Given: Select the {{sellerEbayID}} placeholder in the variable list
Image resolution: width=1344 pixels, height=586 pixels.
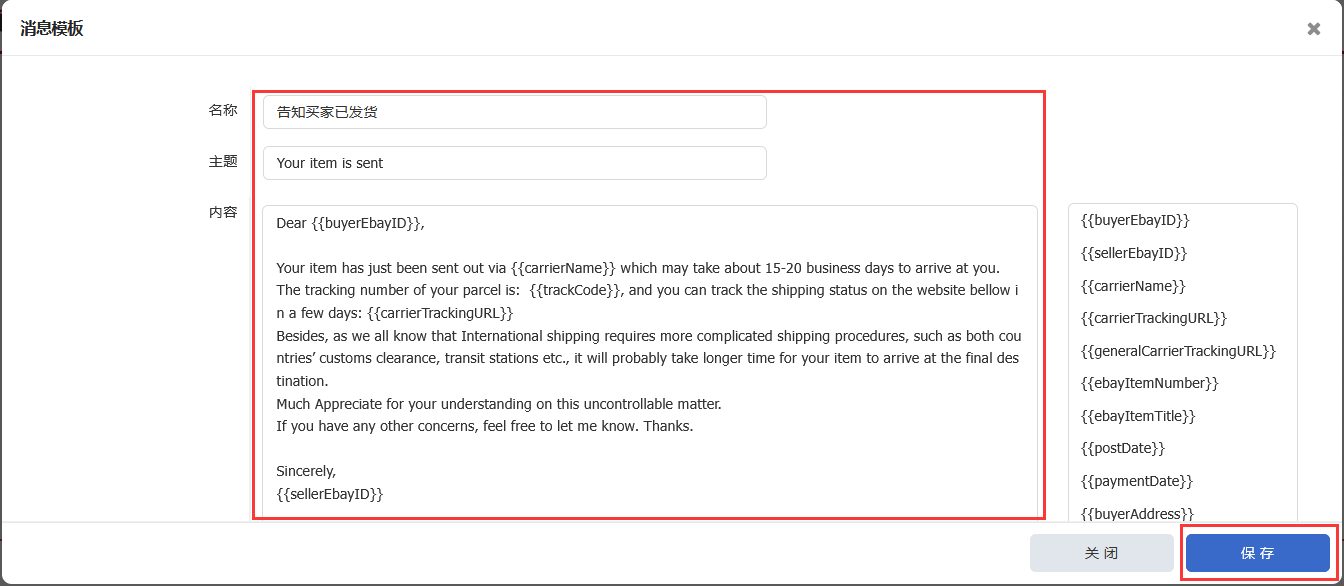Looking at the screenshot, I should coord(1134,253).
